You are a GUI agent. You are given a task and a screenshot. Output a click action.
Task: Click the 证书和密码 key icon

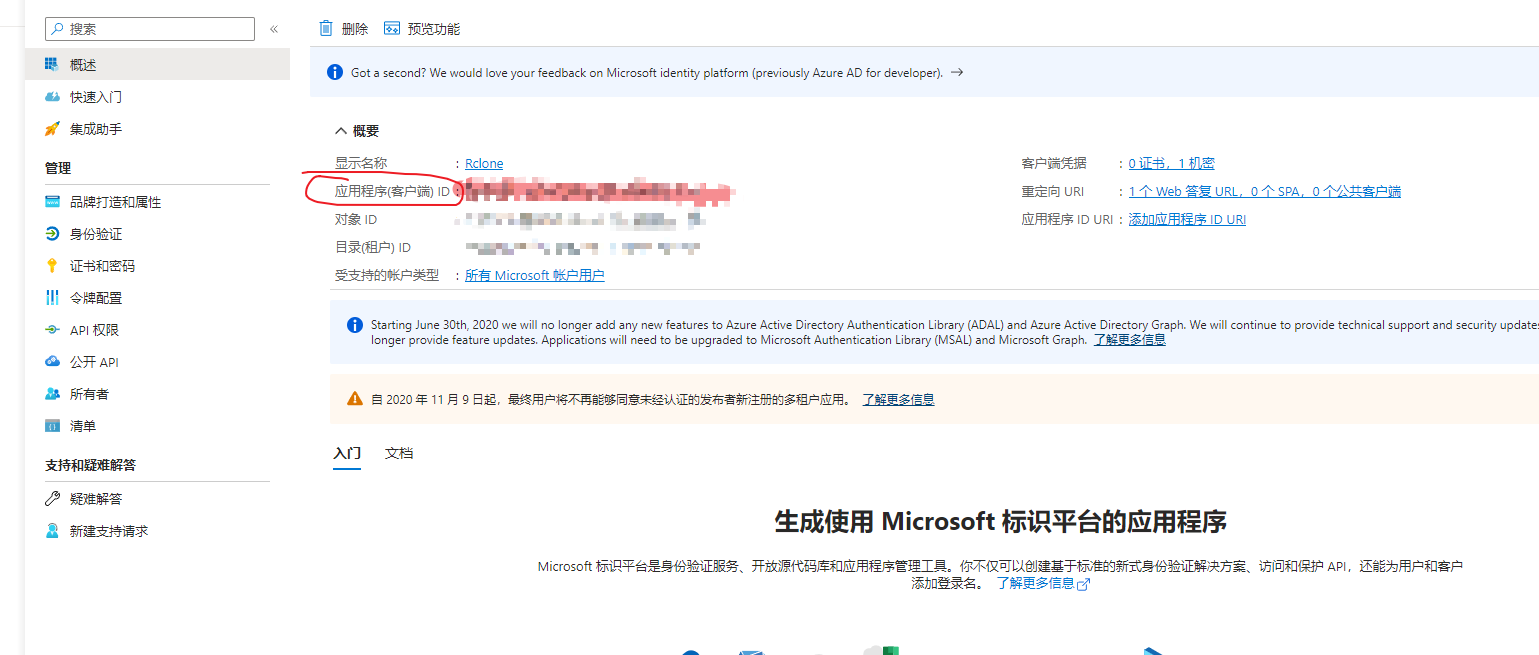coord(52,266)
